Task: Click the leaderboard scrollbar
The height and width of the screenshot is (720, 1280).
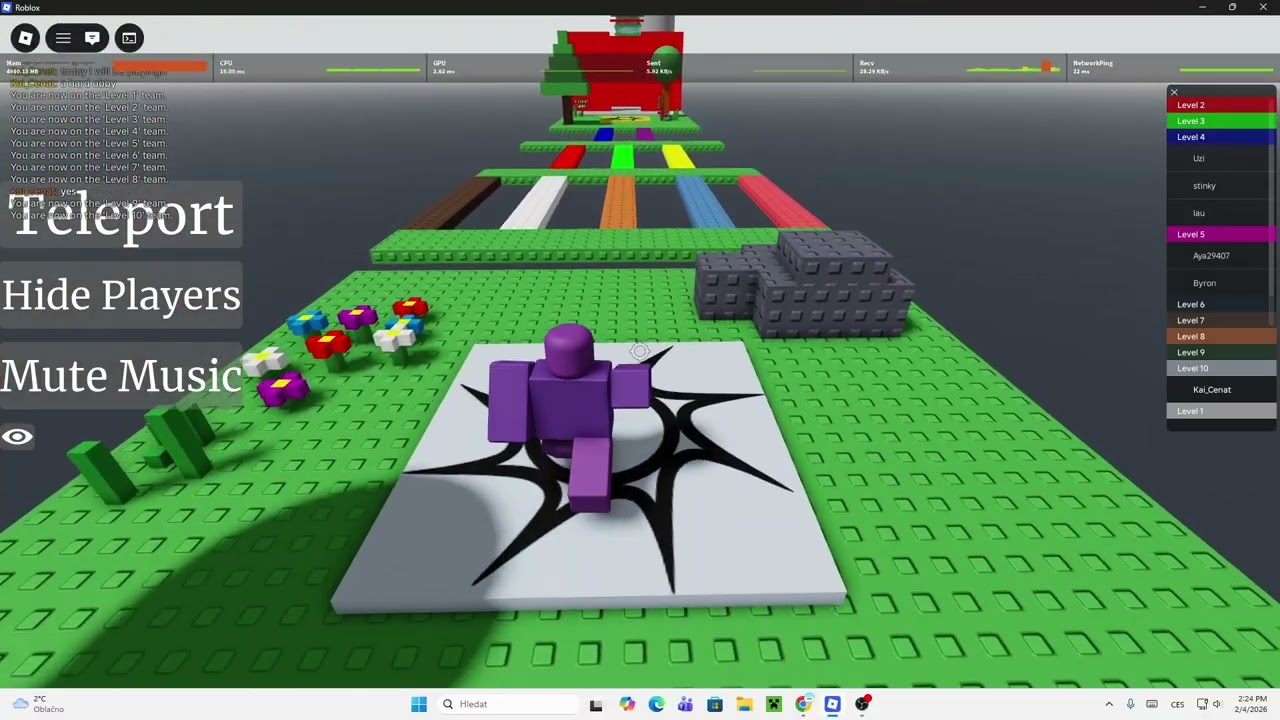Action: 1273,210
